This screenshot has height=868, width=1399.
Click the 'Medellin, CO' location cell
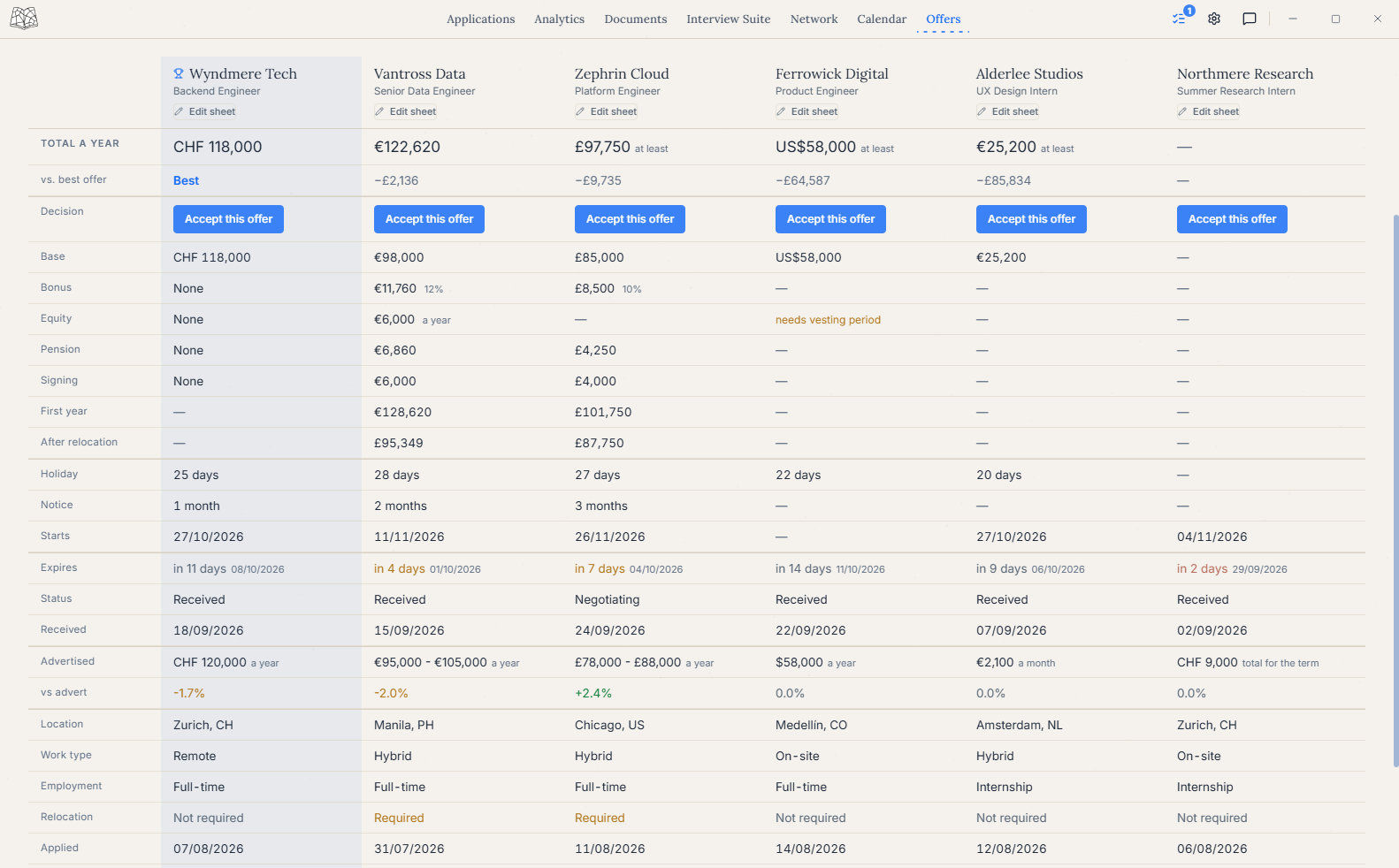[811, 725]
